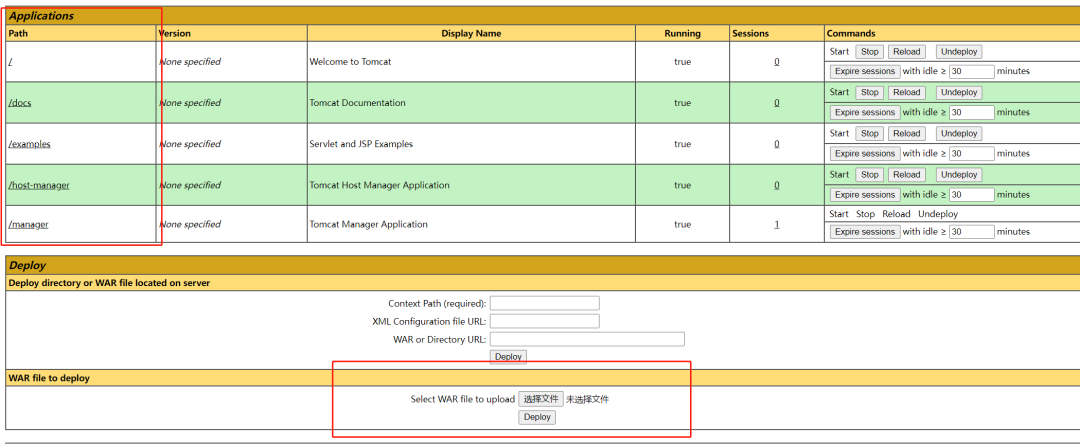1080x444 pixels.
Task: Click the 'WAR file to deploy' heading
Action: tap(49, 378)
